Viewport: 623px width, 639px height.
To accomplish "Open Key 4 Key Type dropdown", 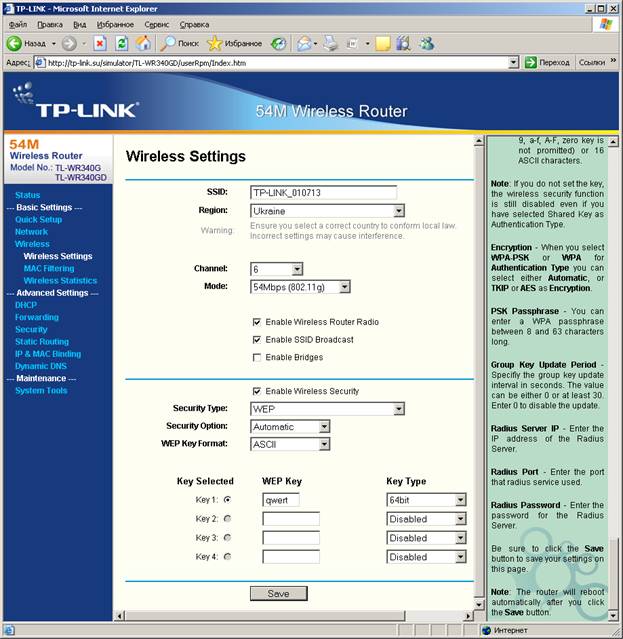I will coord(426,557).
